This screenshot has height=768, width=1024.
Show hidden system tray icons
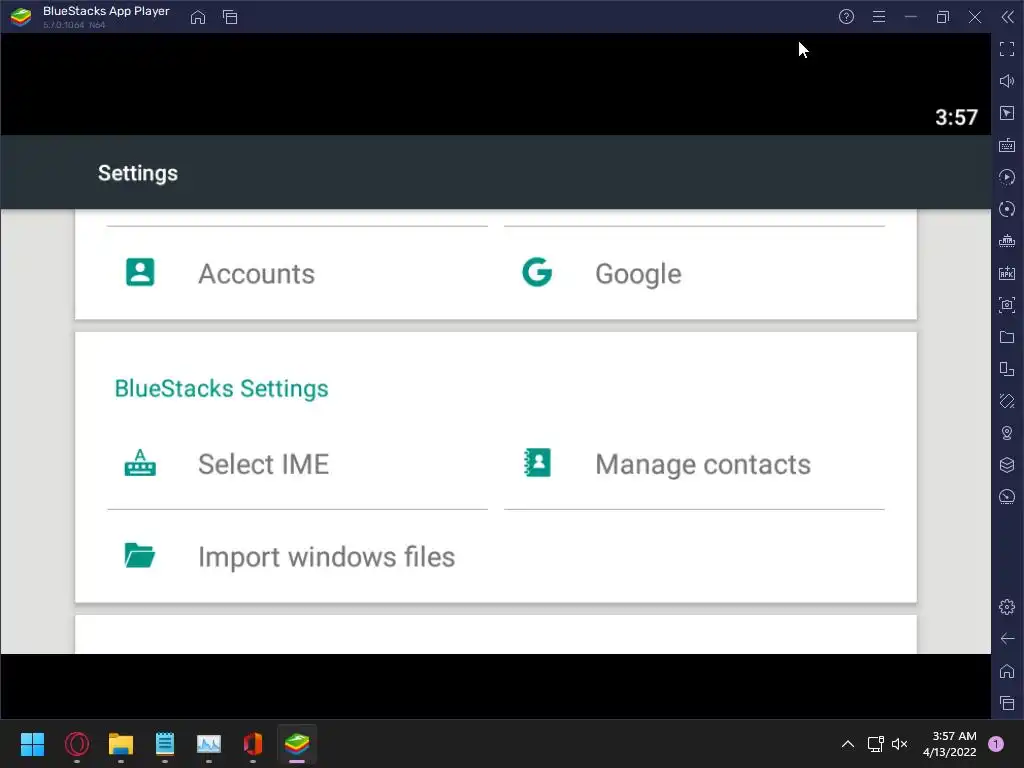pyautogui.click(x=848, y=744)
